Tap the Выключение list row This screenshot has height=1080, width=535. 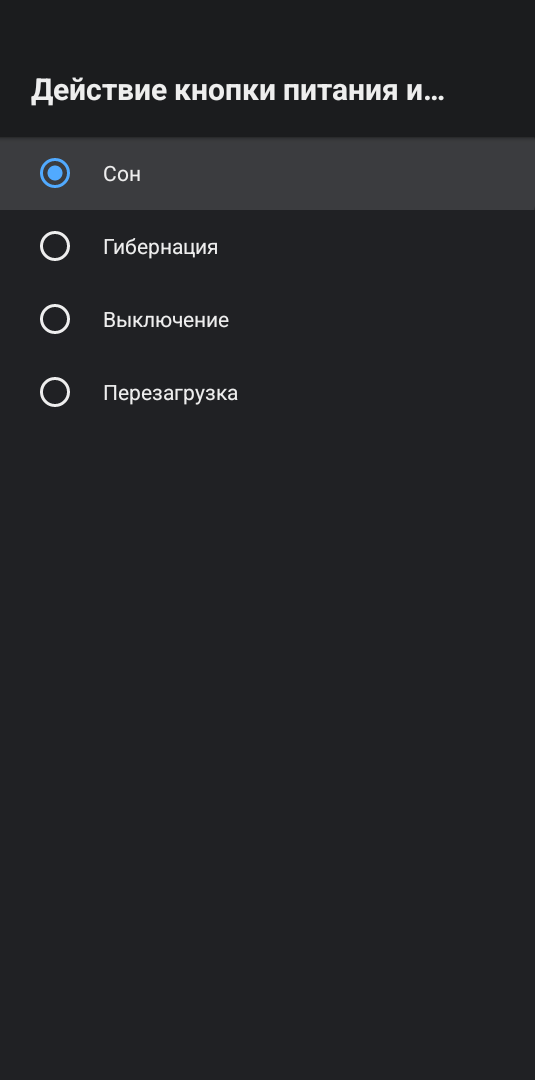coord(267,320)
